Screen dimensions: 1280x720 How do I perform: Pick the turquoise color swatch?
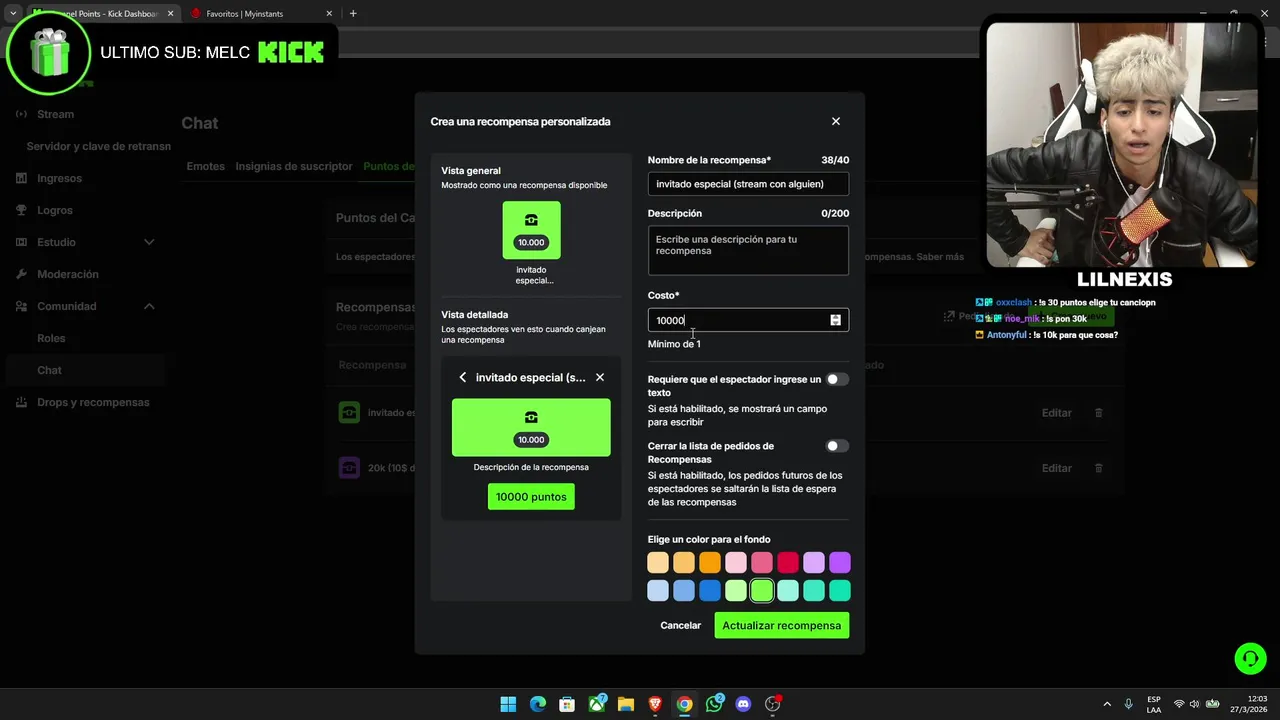point(814,591)
